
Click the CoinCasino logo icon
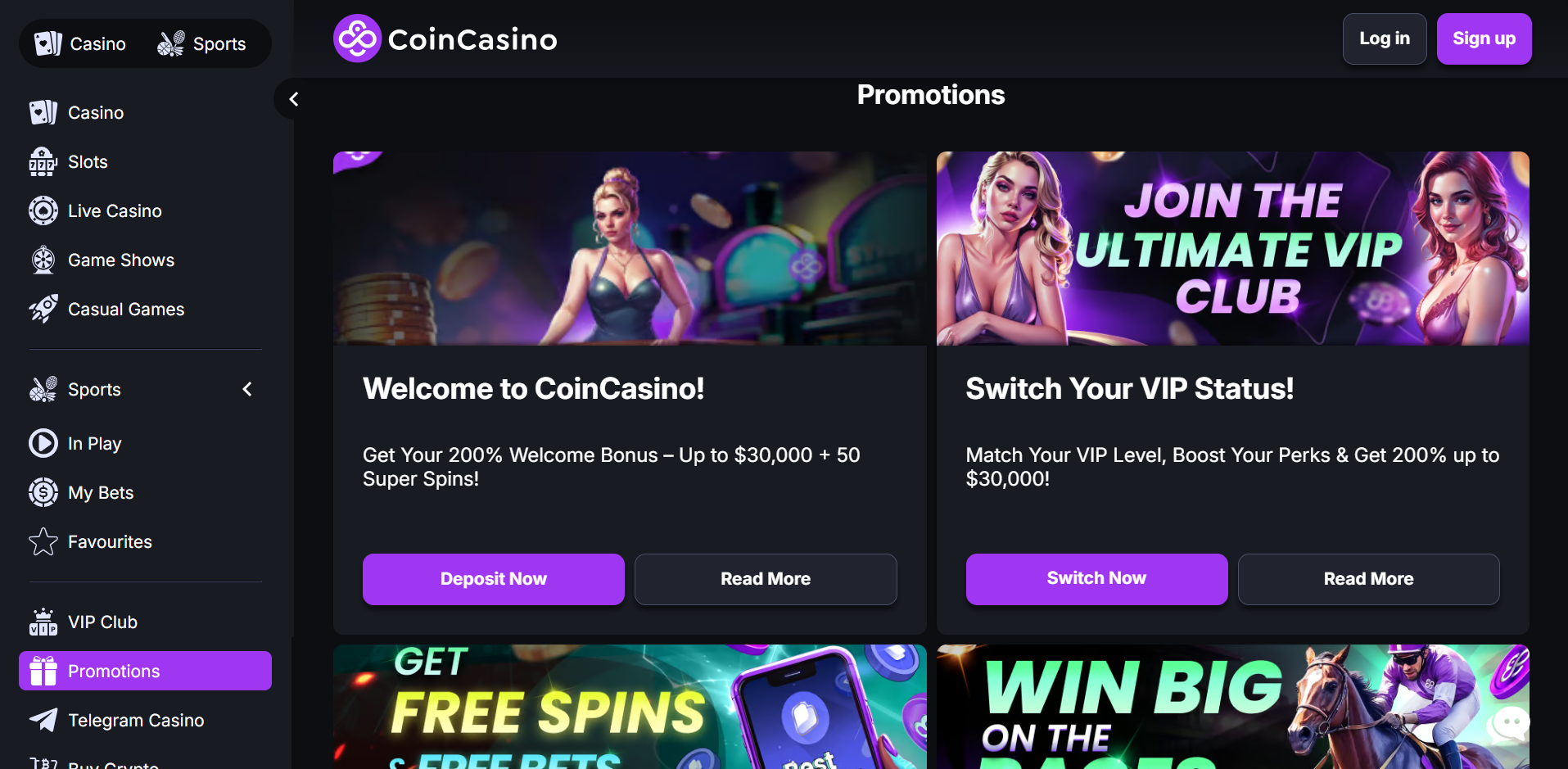357,38
